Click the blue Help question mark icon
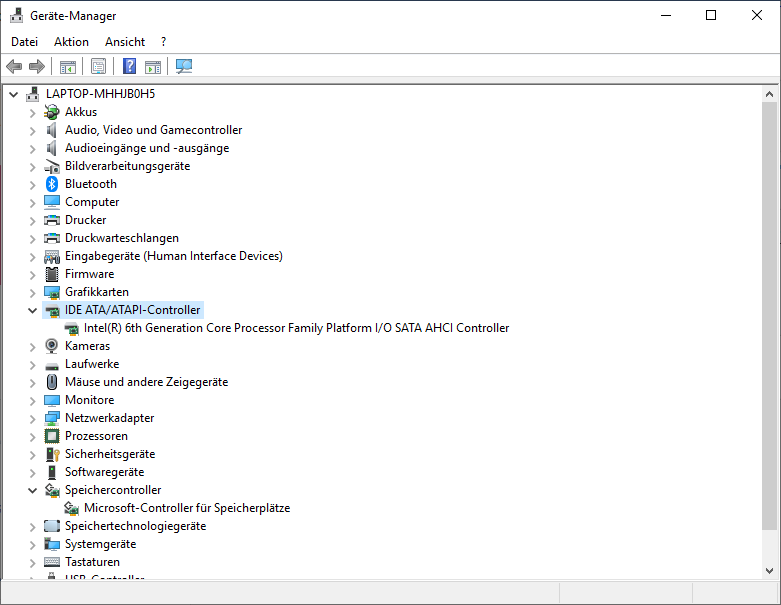 click(x=130, y=66)
